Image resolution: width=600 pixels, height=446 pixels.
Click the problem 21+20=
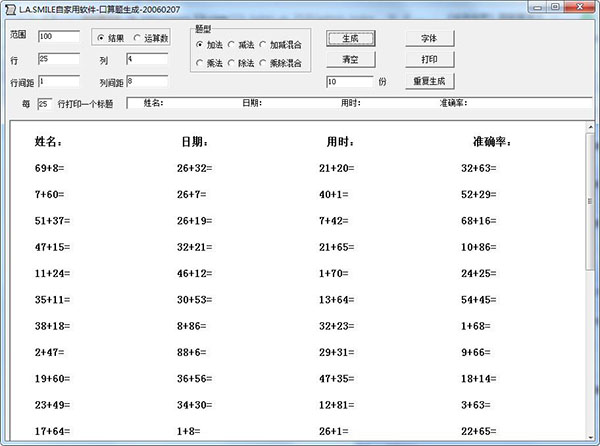point(337,168)
